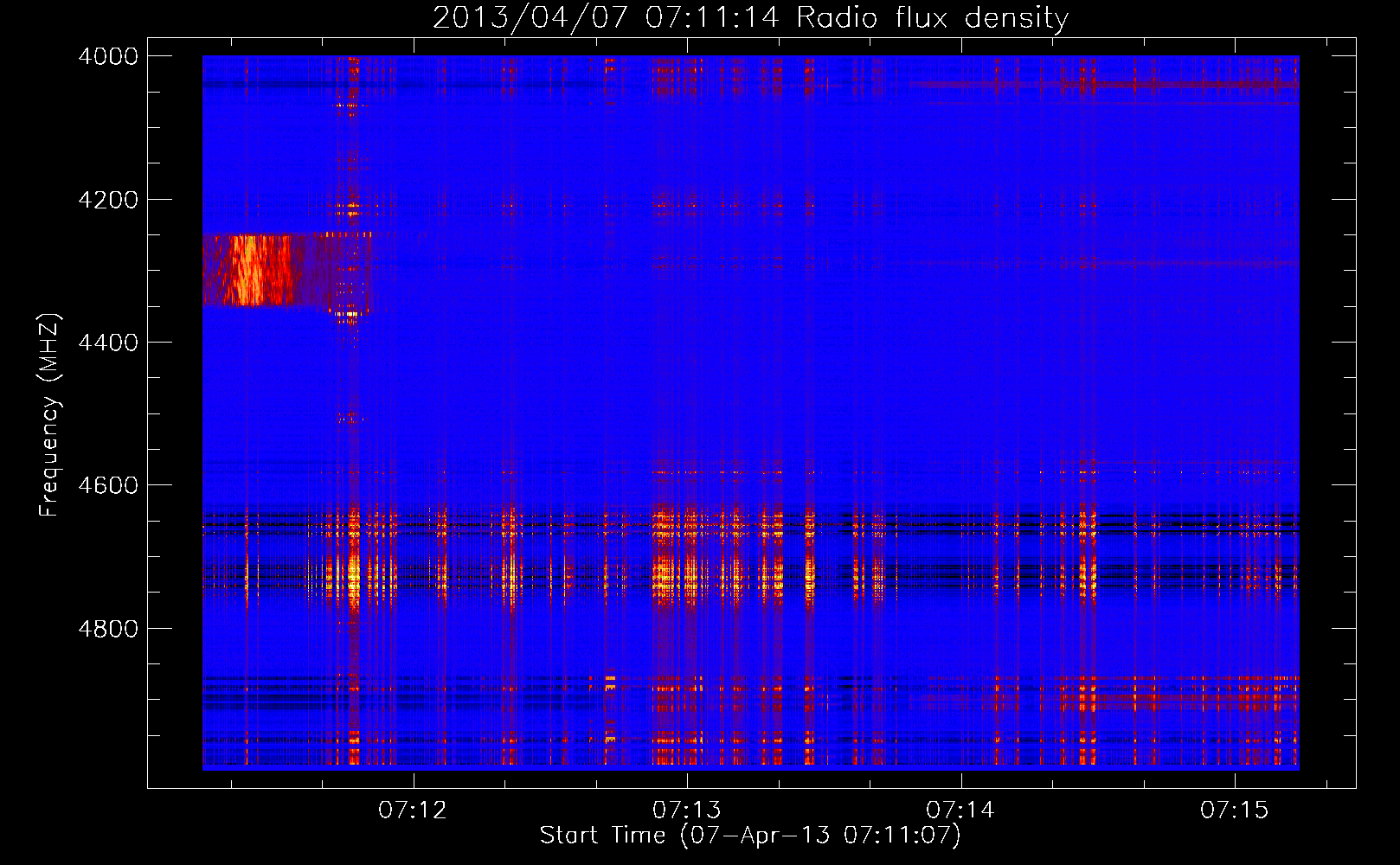The height and width of the screenshot is (865, 1400).
Task: Click the '4800' frequency axis label
Action: pos(108,628)
